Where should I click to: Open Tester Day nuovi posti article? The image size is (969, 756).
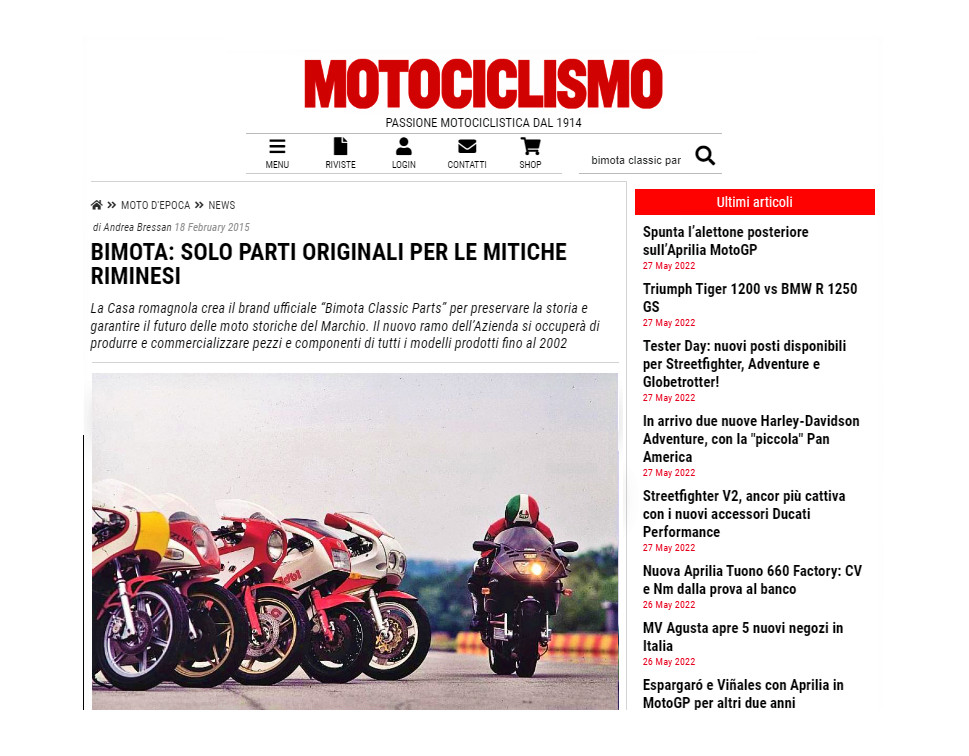744,363
